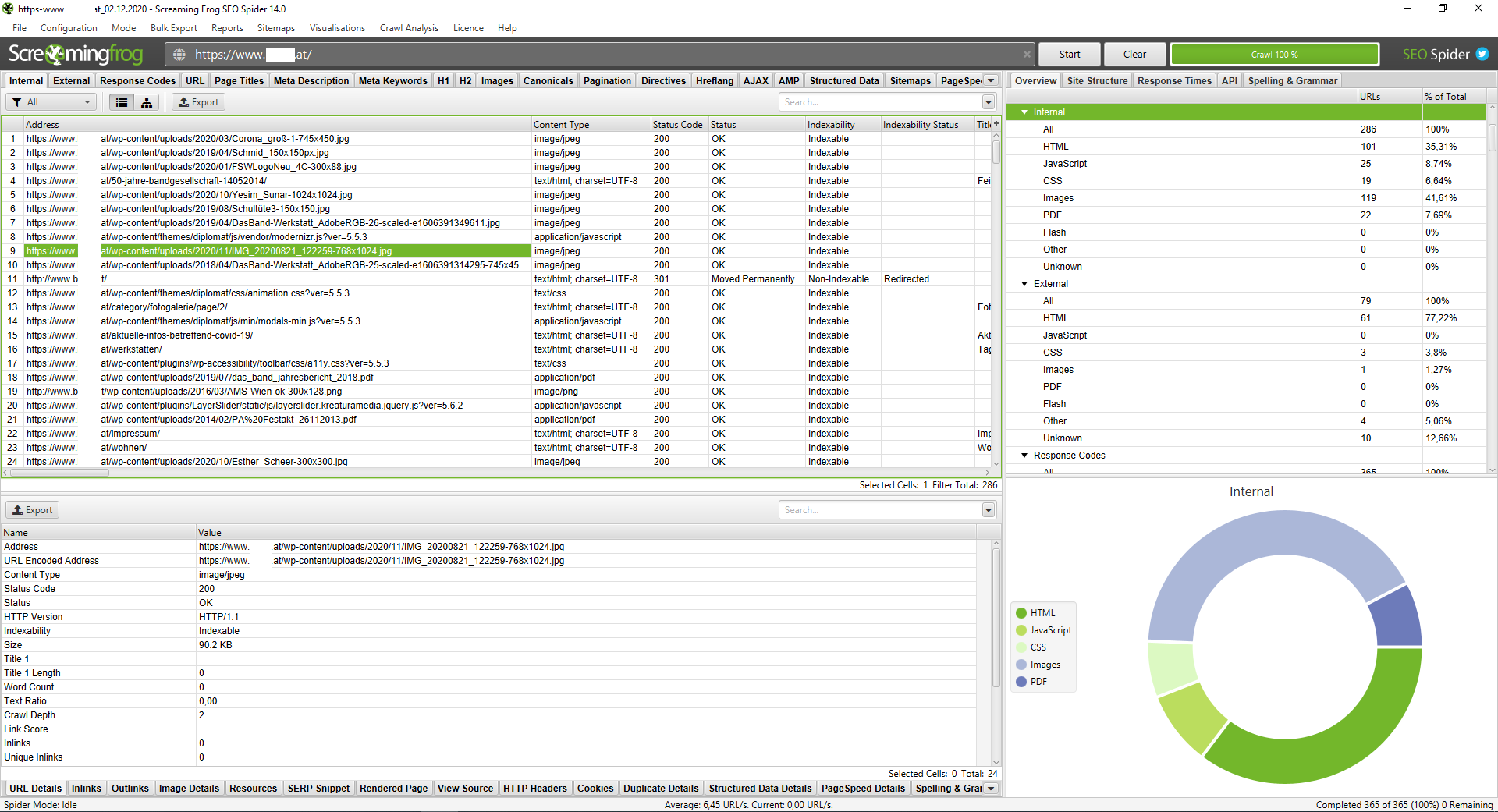Toggle list view display mode

pos(122,101)
